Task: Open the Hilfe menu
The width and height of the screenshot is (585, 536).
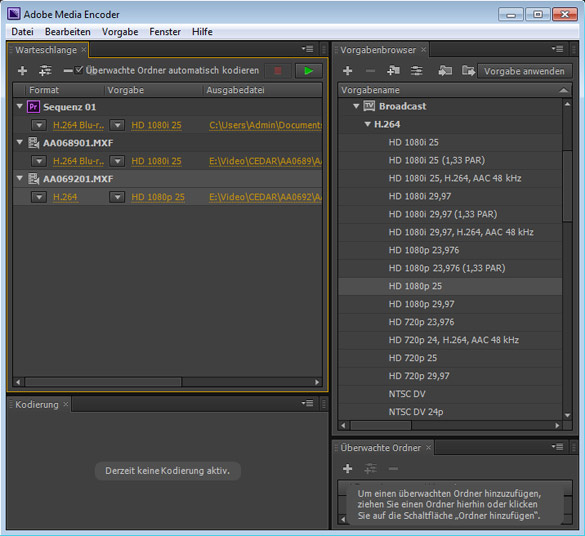Action: coord(202,32)
